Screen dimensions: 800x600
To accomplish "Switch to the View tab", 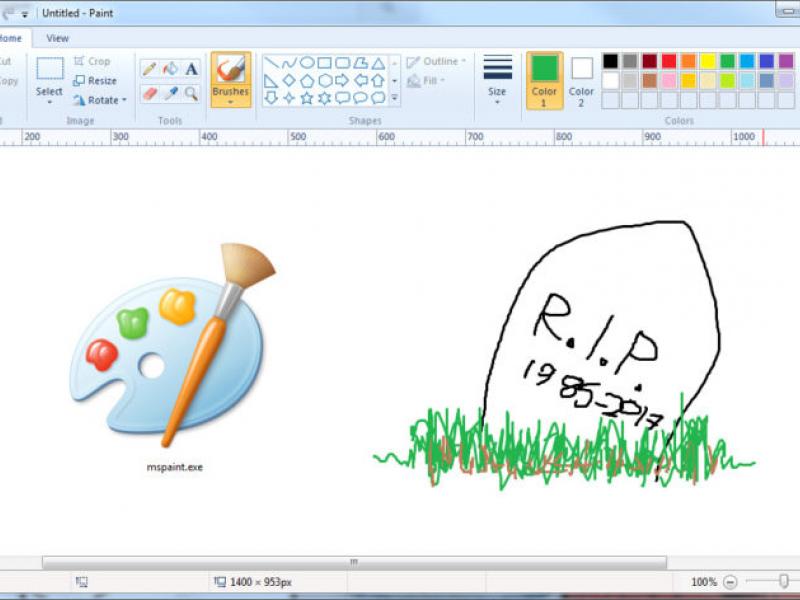I will click(57, 38).
